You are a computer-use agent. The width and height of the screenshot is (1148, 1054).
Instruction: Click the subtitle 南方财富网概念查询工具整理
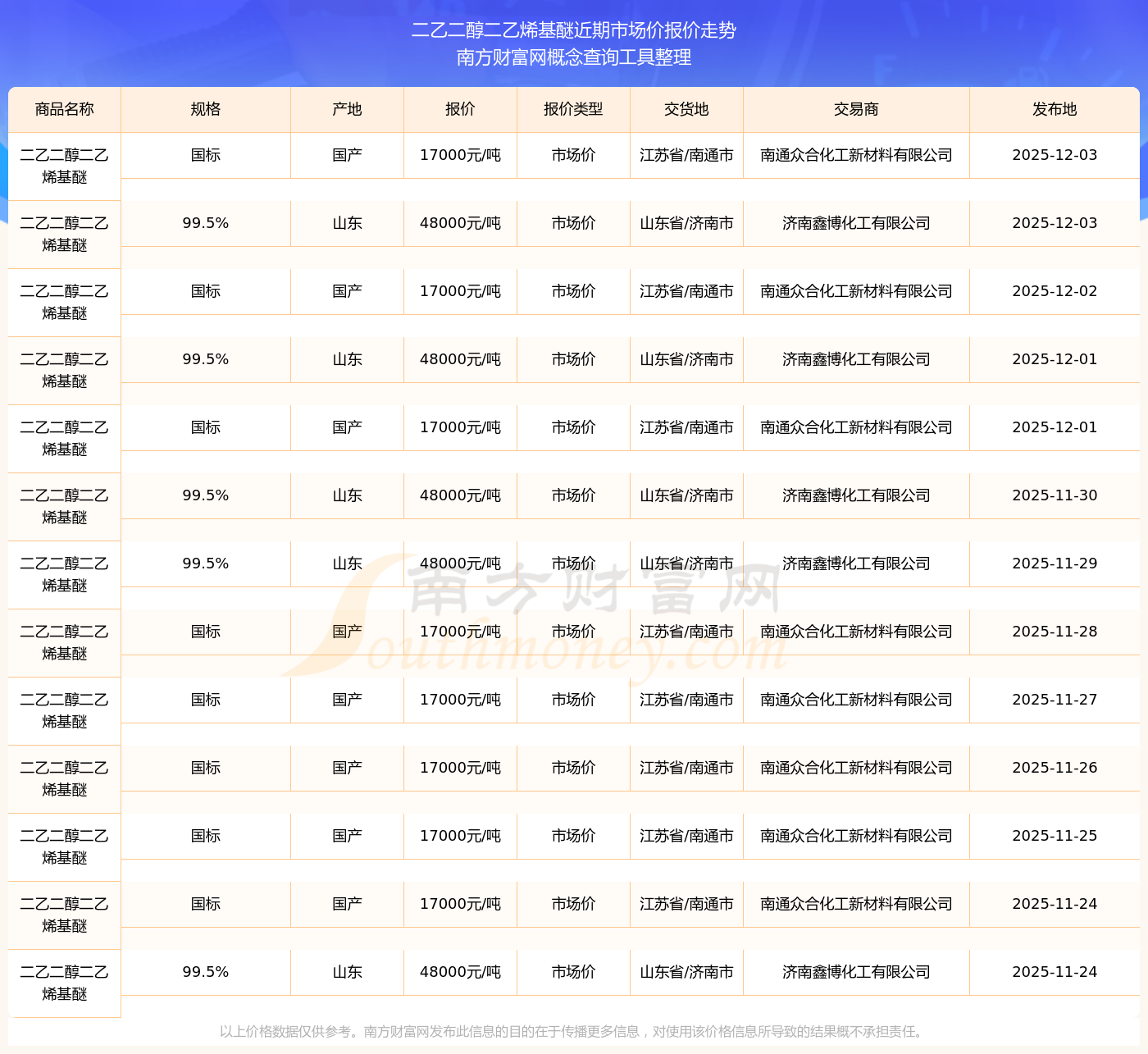[574, 57]
